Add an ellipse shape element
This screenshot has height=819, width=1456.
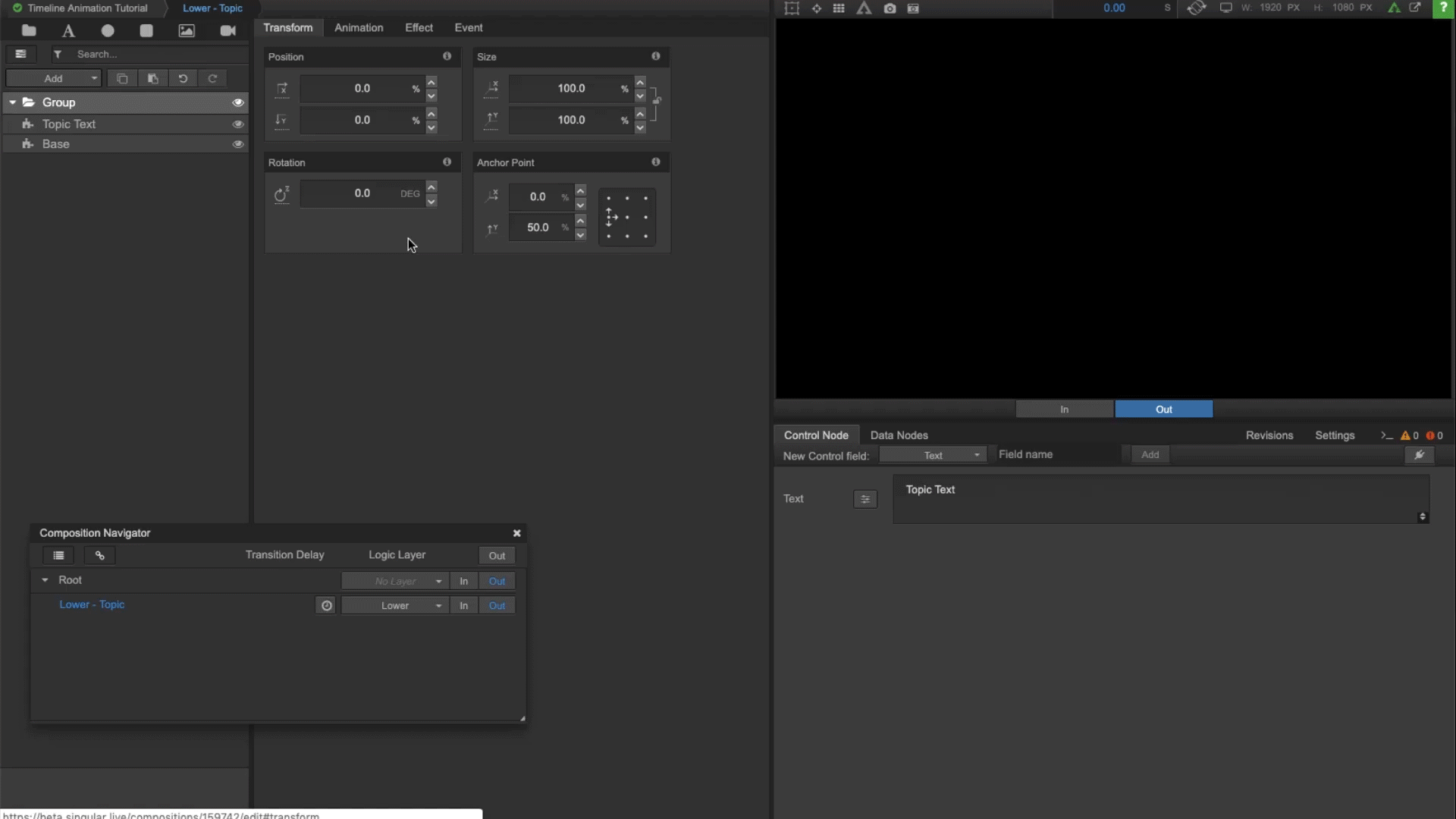108,30
